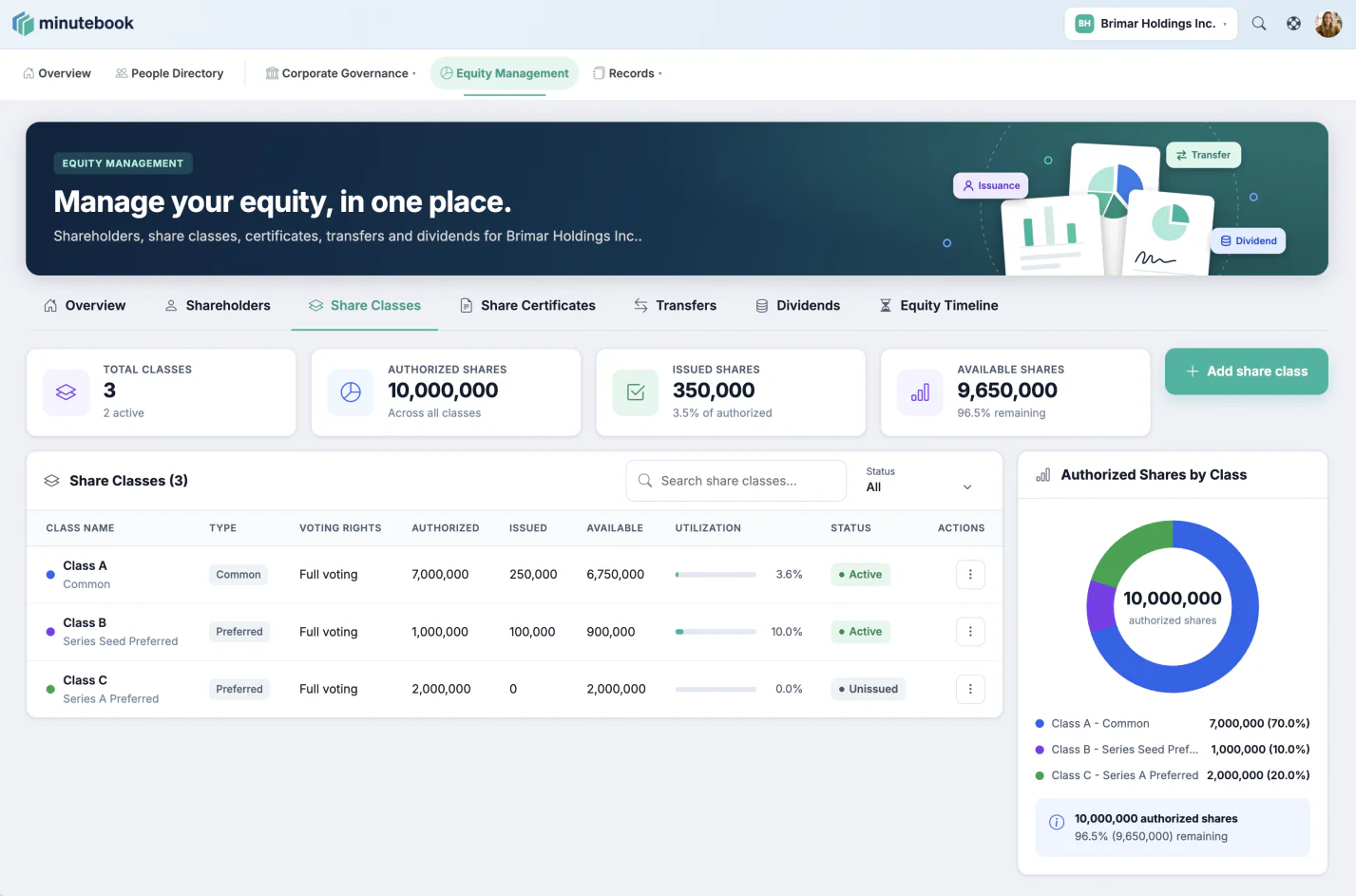
Task: Open search via magnifier icon in header
Action: click(1259, 24)
